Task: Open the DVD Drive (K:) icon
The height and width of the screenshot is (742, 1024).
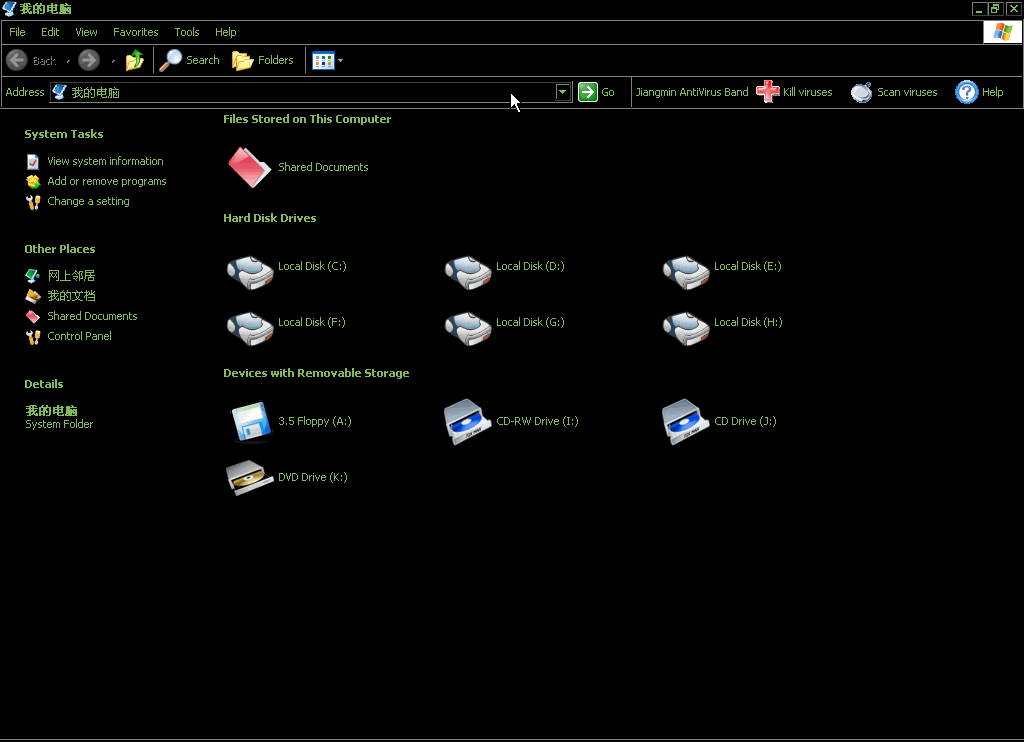Action: click(250, 478)
